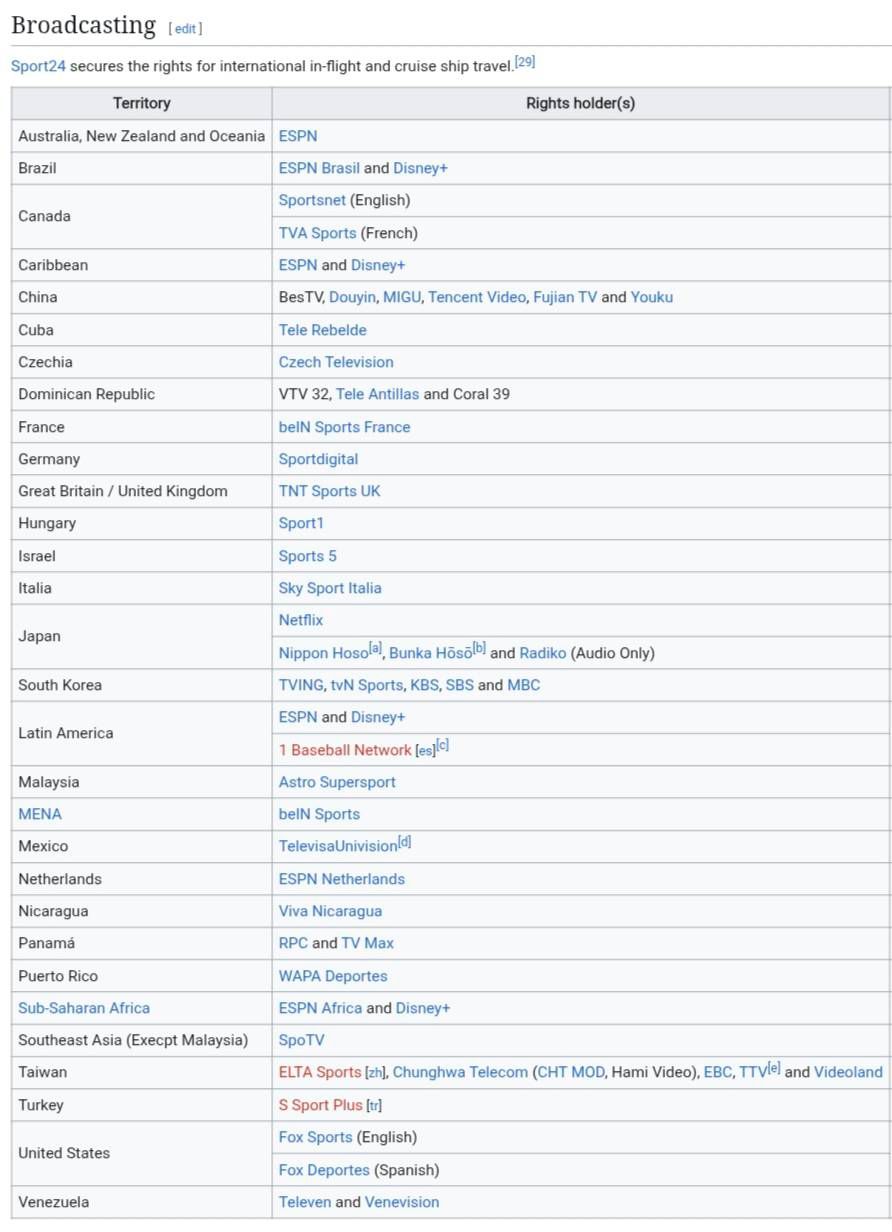Viewport: 892px width, 1232px height.
Task: Click the beIN Sports France link
Action: tap(344, 427)
